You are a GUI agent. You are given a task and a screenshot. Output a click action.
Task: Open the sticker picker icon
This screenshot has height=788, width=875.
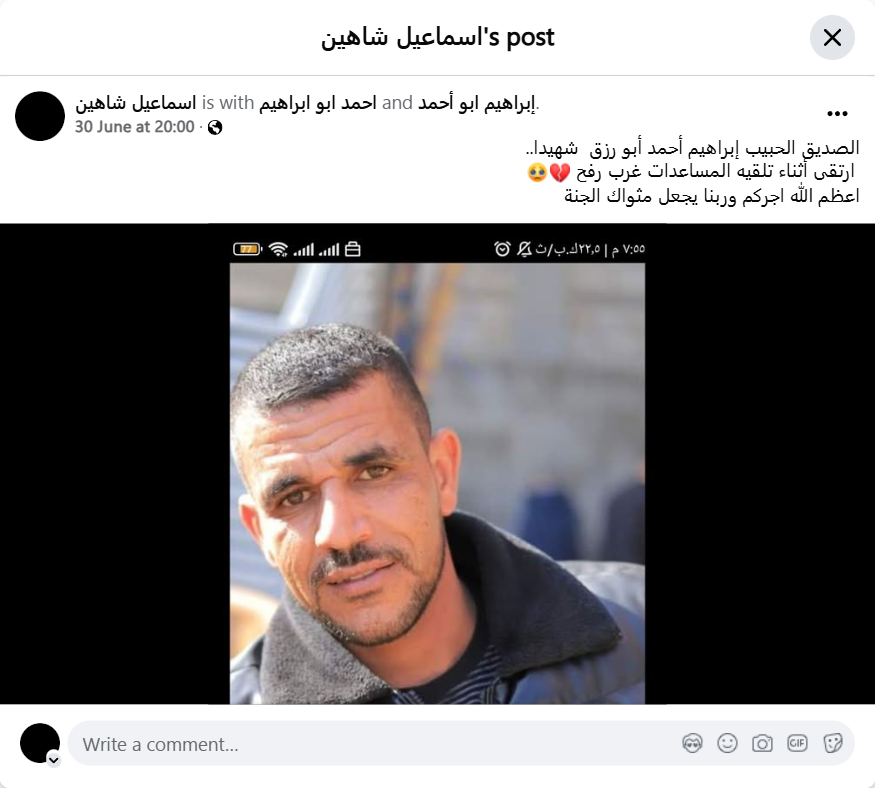[832, 743]
